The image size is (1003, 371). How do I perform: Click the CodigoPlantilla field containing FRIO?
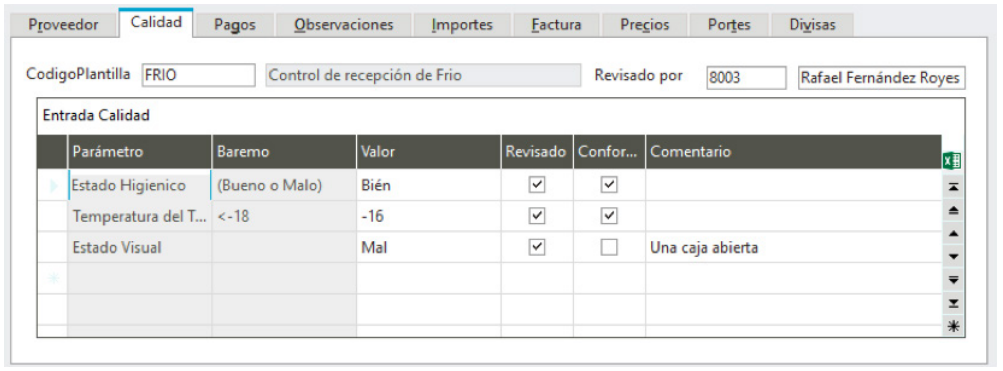(x=198, y=75)
